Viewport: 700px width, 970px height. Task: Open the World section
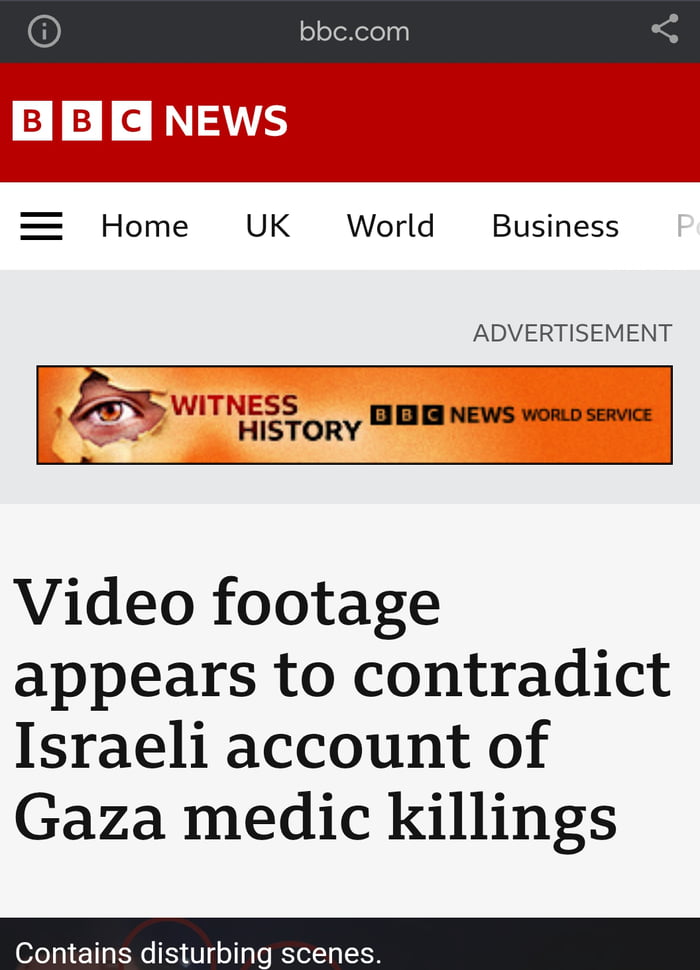(x=390, y=226)
